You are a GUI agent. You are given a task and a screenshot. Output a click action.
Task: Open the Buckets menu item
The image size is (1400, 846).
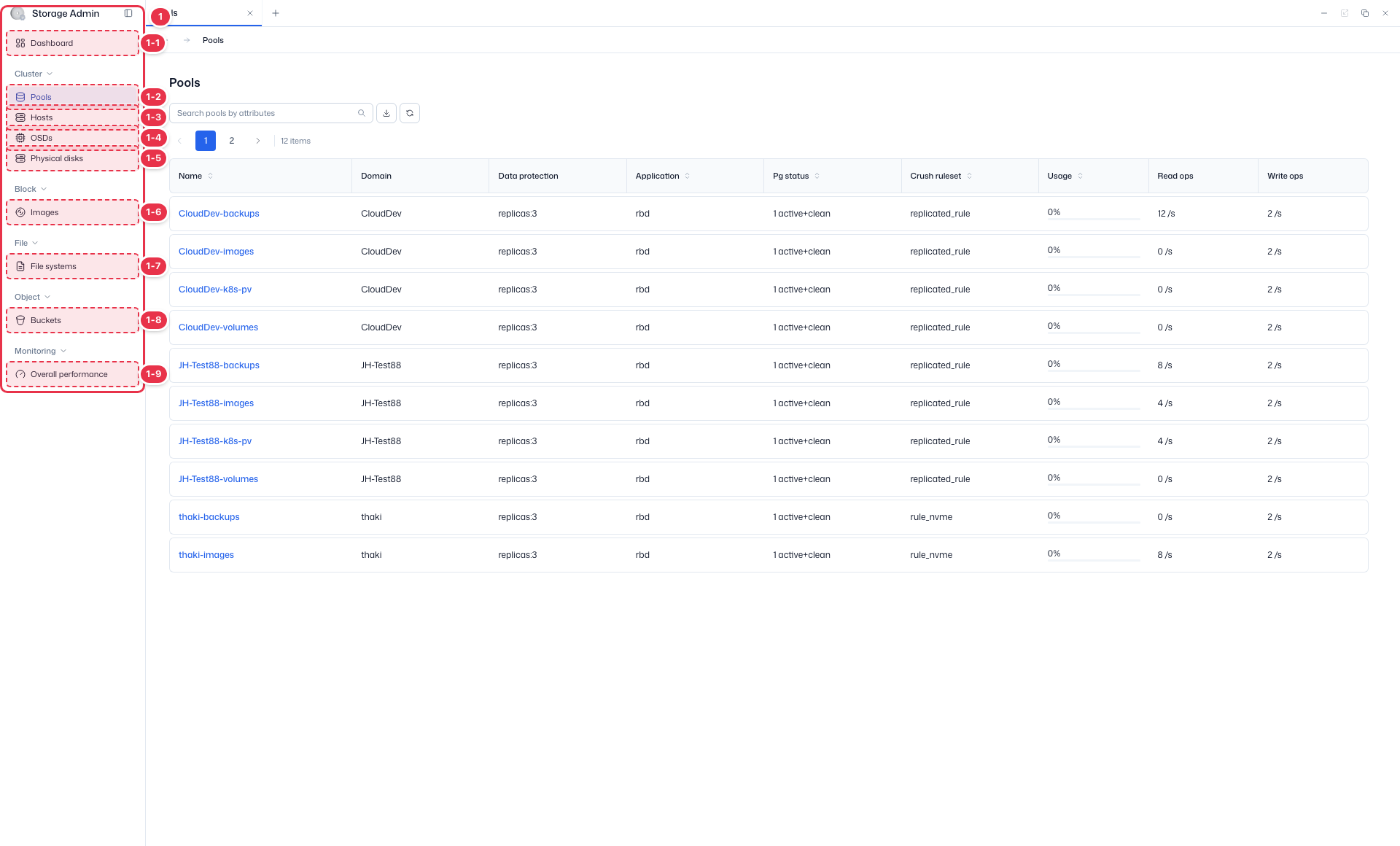(x=73, y=320)
